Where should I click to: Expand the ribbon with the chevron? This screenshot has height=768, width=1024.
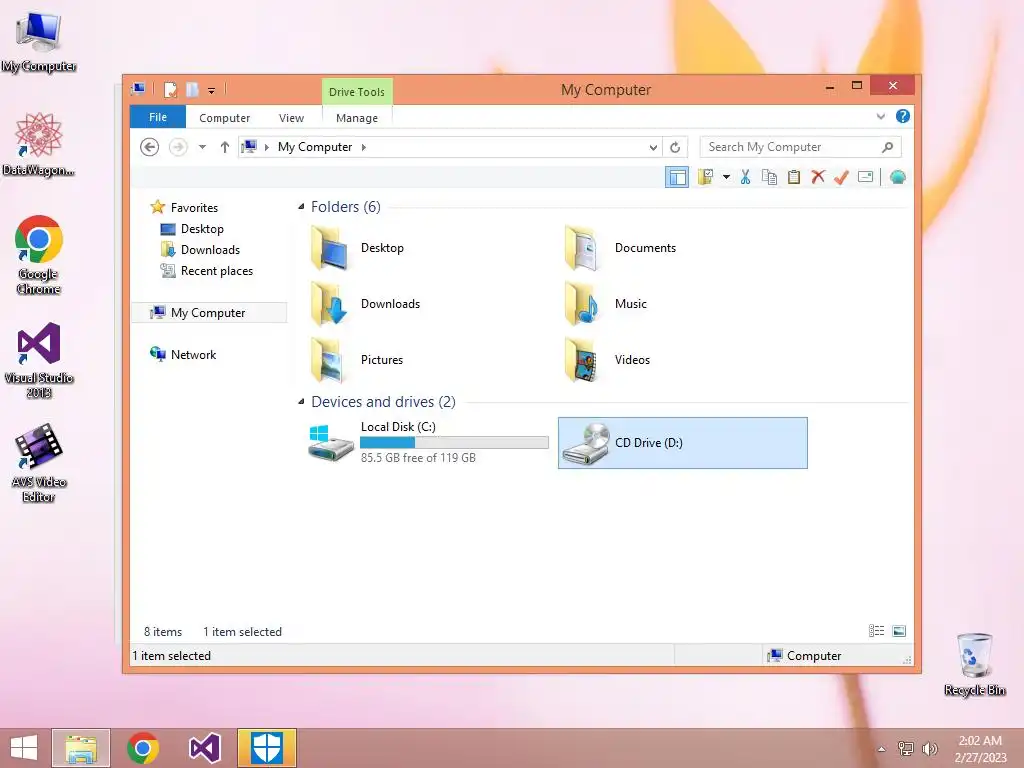pos(880,116)
